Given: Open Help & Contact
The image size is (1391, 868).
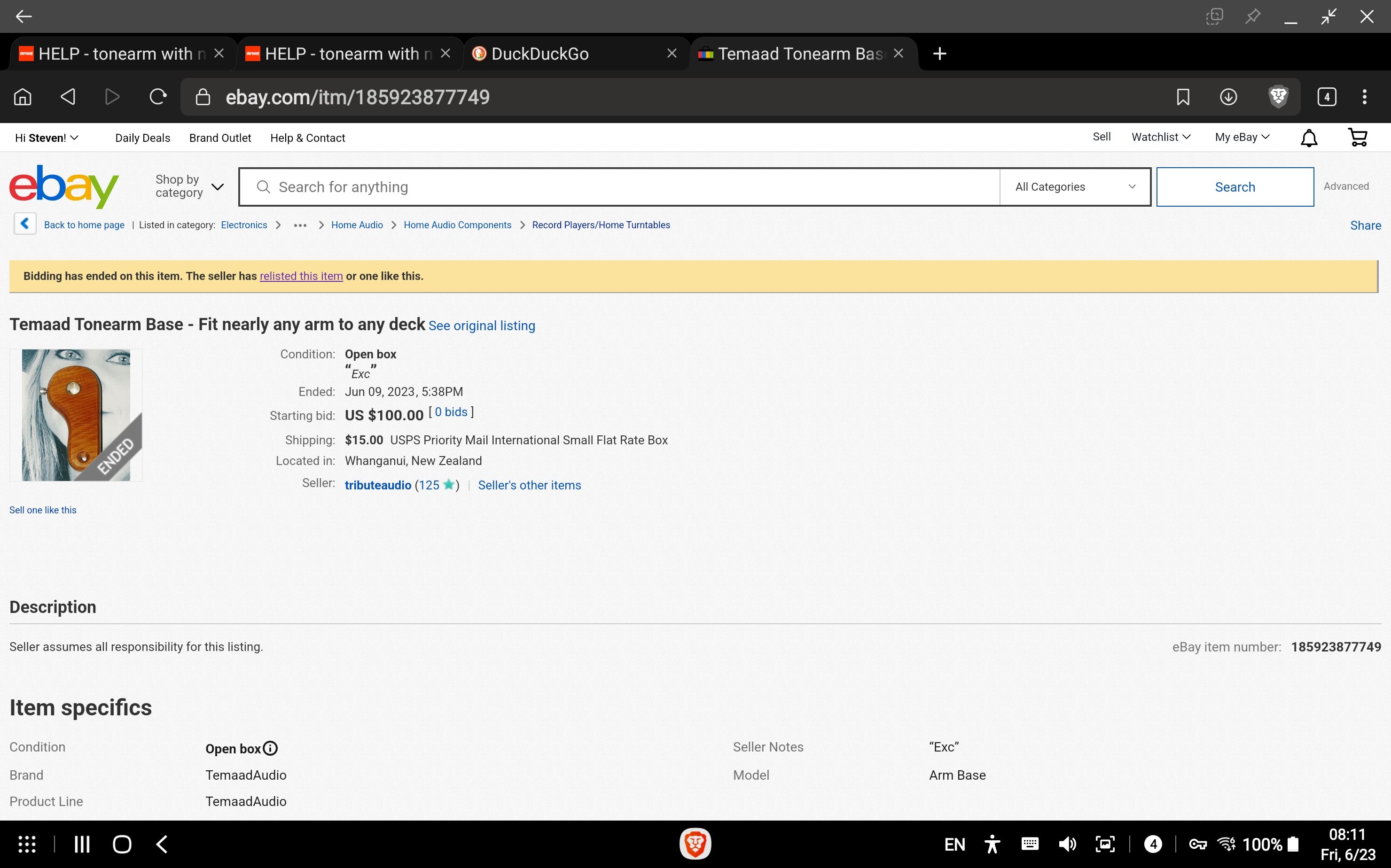Looking at the screenshot, I should click(x=307, y=138).
